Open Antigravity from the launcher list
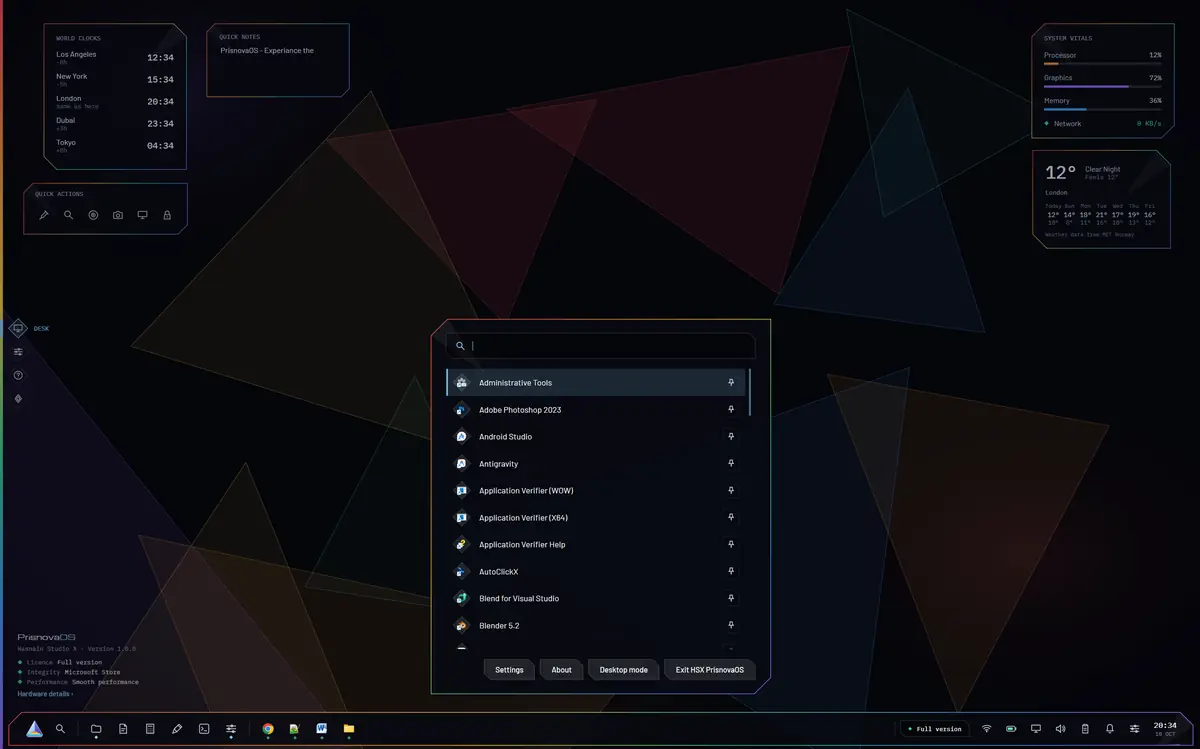1200x749 pixels. pyautogui.click(x=596, y=463)
